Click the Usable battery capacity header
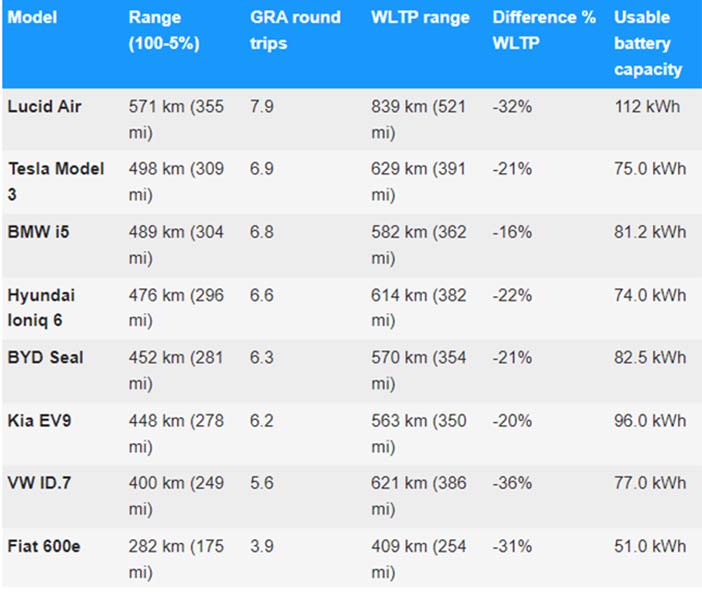This screenshot has width=702, height=595. (648, 43)
